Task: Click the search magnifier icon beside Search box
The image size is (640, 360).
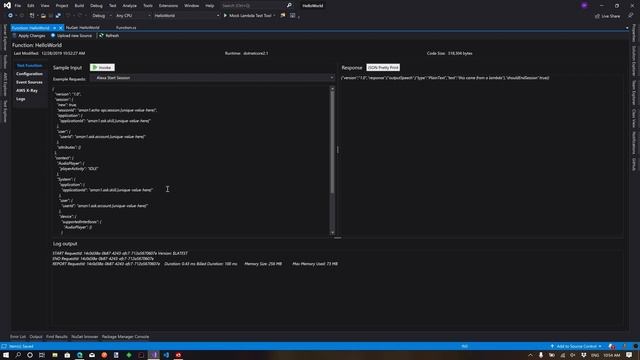Action: pos(289,5)
